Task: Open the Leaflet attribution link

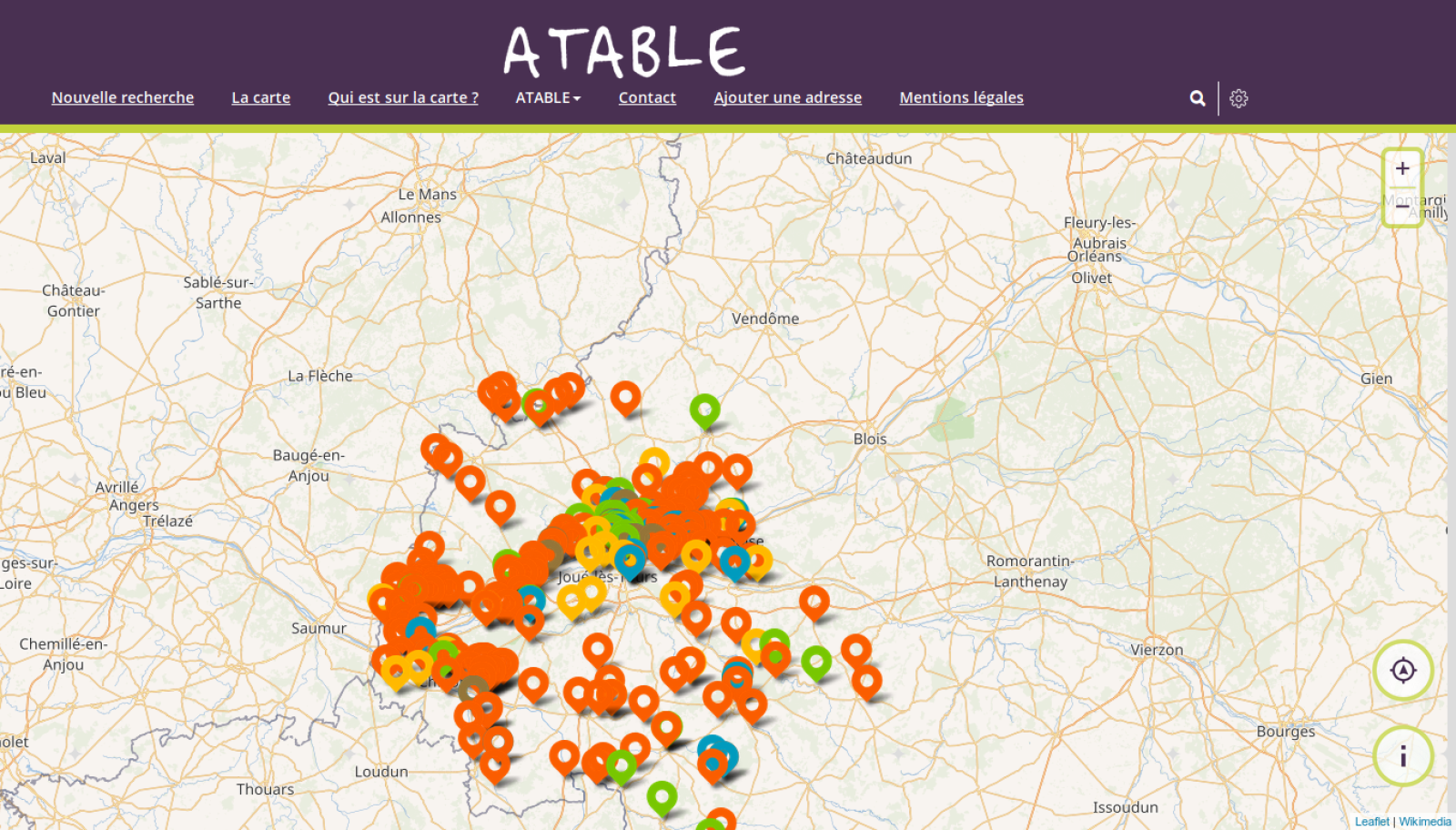Action: (x=1371, y=821)
